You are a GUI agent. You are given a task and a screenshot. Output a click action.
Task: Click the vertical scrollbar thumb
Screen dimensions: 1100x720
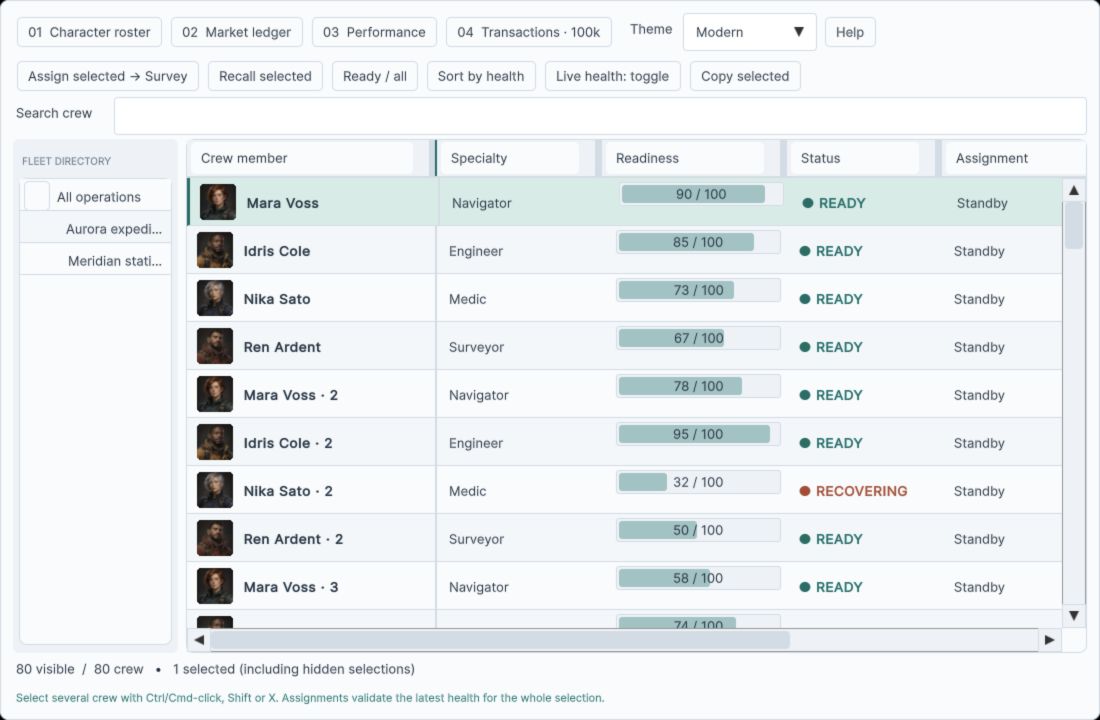1073,225
